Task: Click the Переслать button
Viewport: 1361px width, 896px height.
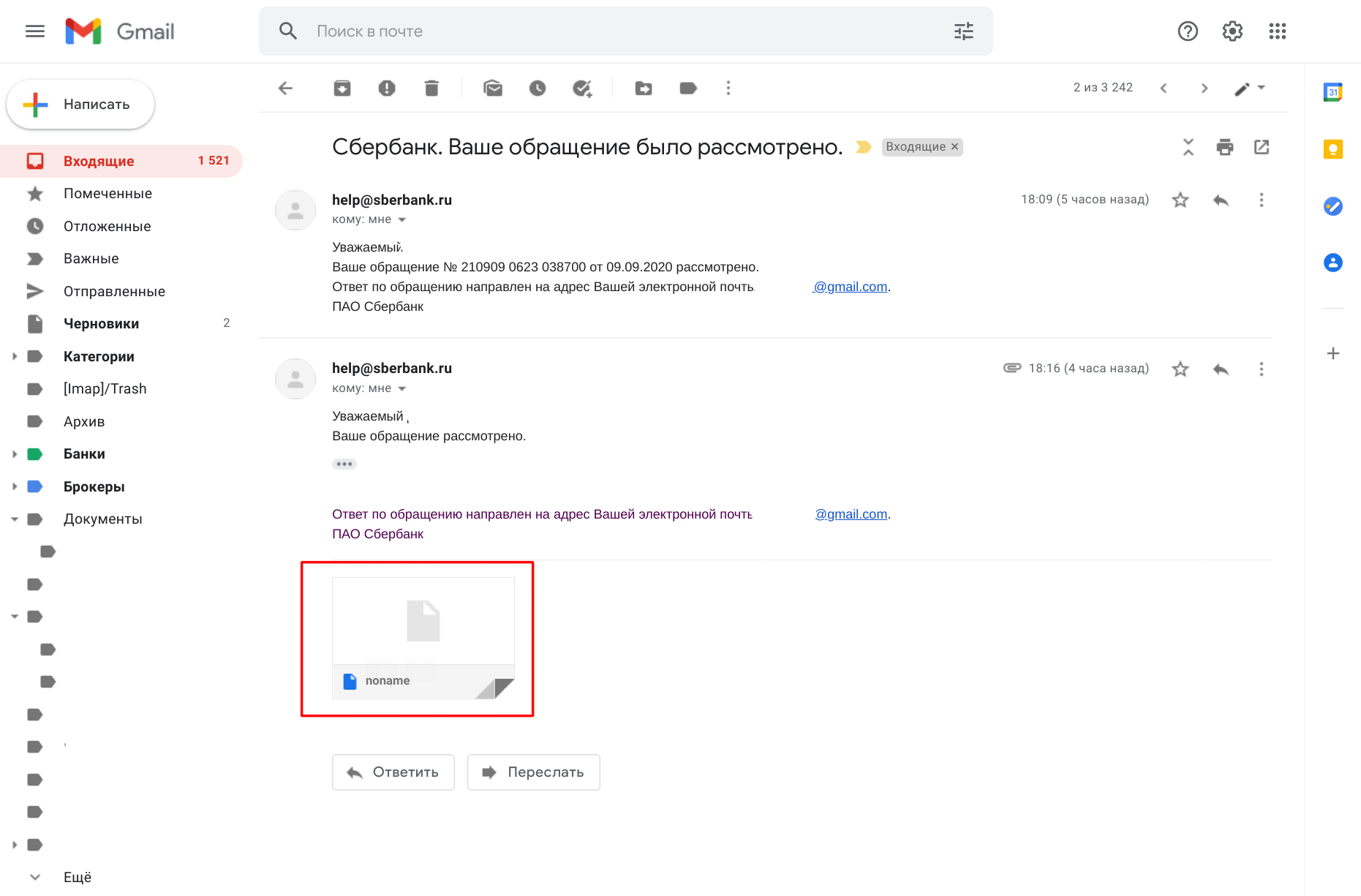Action: [x=534, y=772]
